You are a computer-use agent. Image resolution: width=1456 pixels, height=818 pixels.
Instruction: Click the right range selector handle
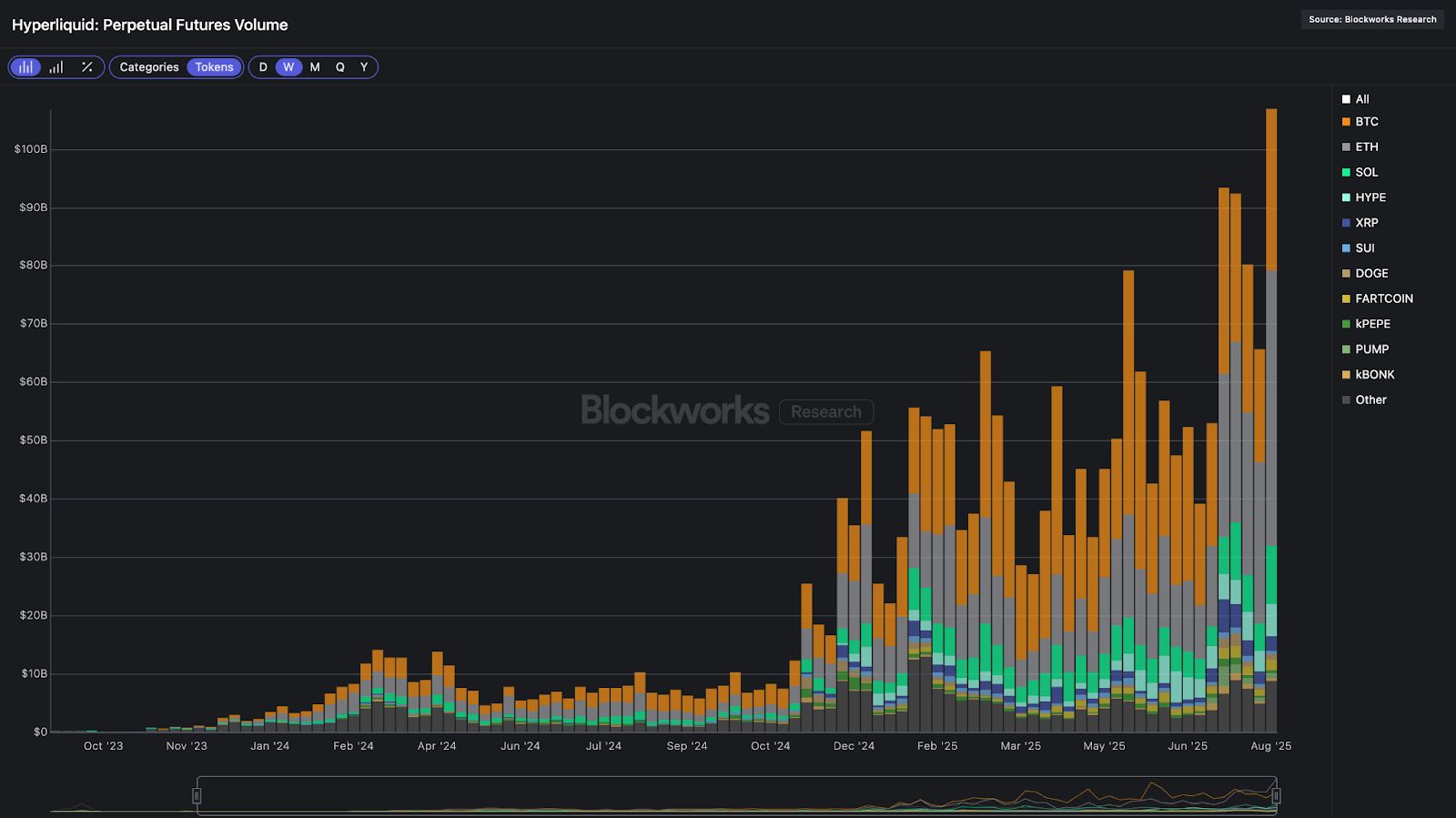click(x=1276, y=796)
